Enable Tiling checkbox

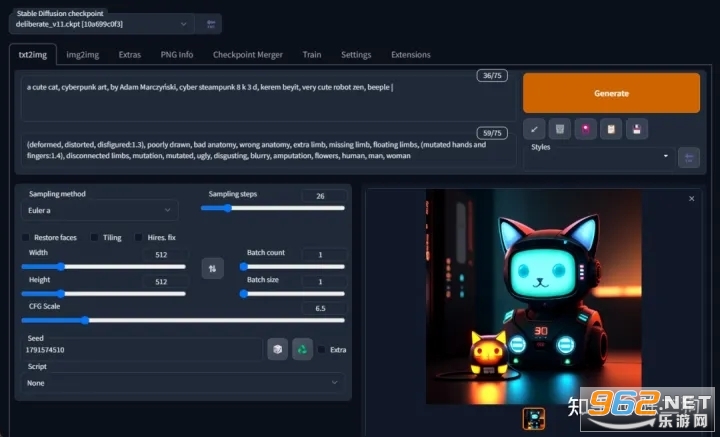(94, 237)
